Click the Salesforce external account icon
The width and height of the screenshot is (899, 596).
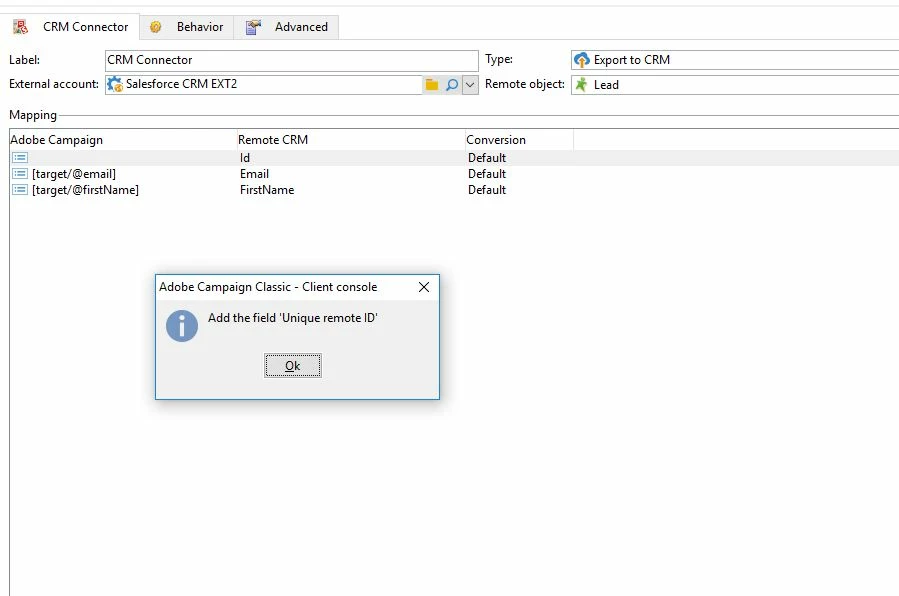pos(115,84)
